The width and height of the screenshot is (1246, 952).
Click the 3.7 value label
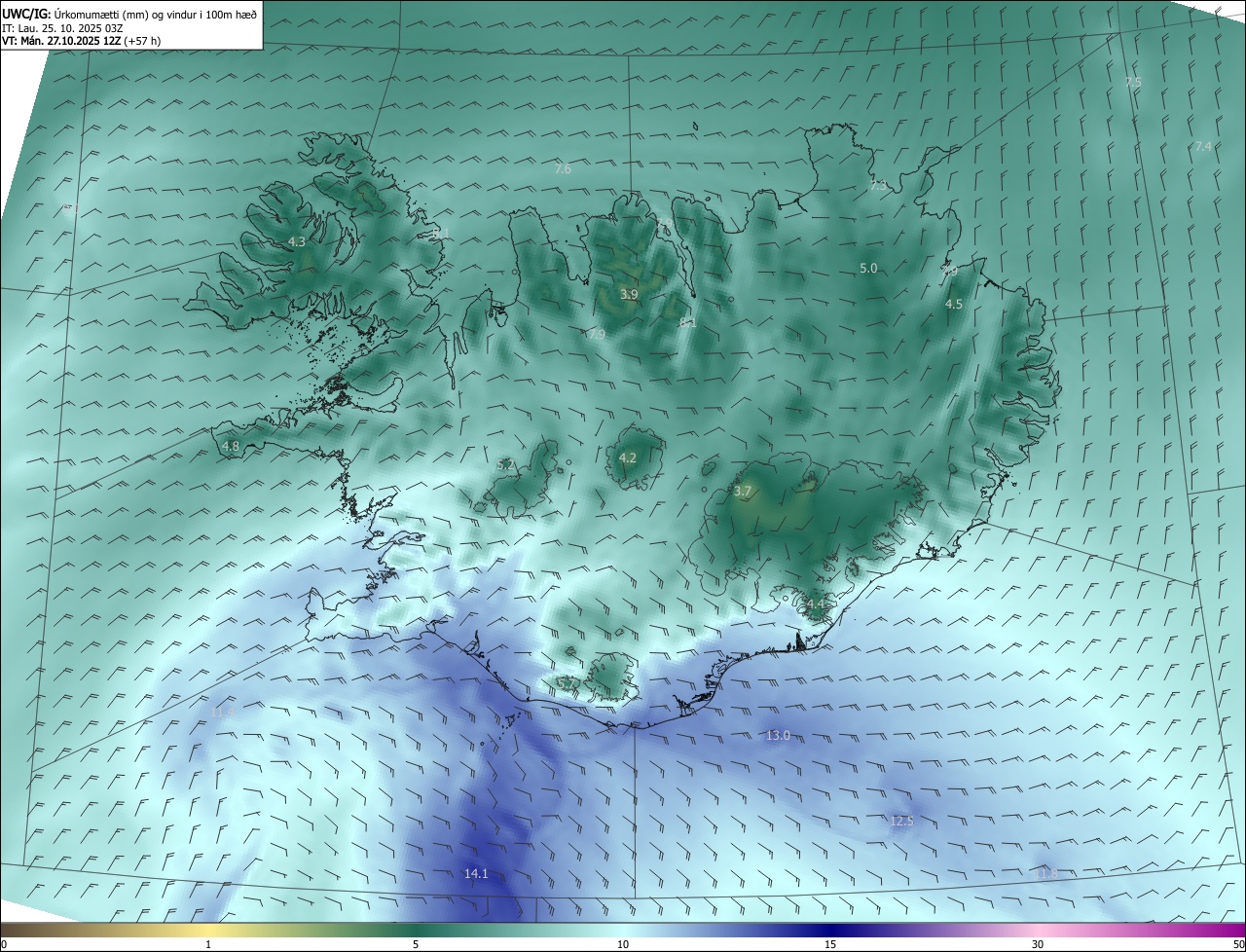tap(743, 492)
